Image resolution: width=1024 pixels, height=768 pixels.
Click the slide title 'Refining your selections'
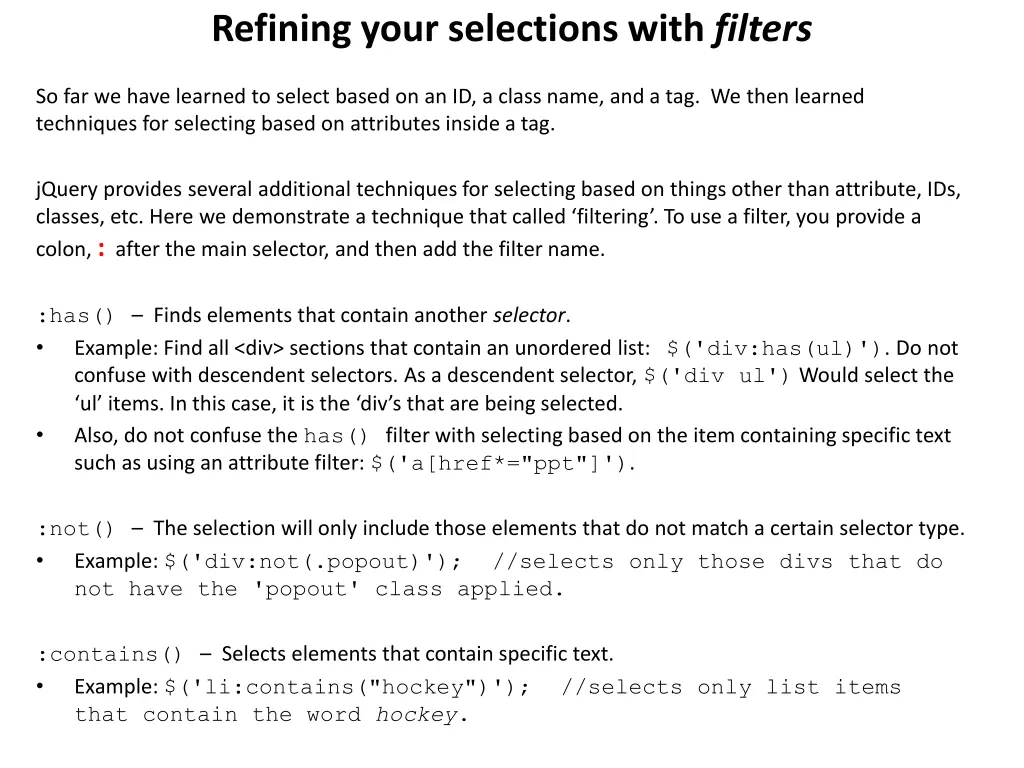(x=457, y=29)
